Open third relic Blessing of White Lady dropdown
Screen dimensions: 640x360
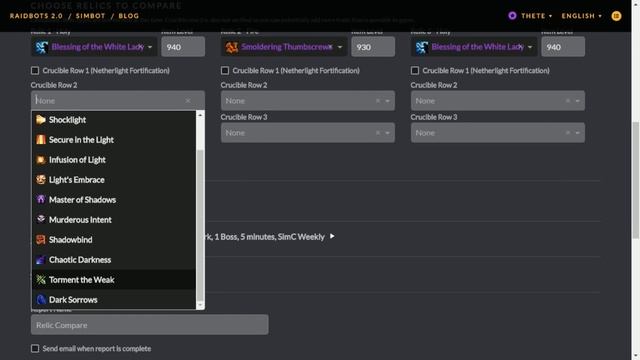click(x=530, y=47)
